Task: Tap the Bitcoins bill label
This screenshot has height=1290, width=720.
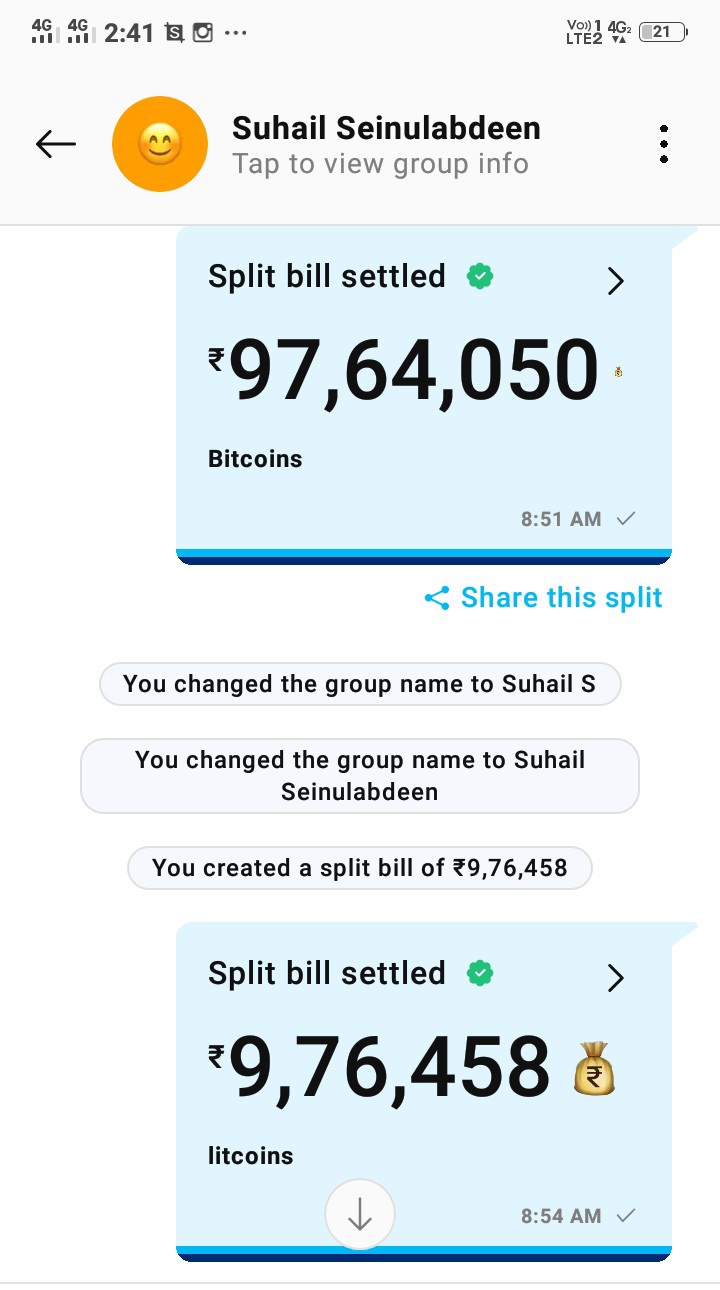Action: click(255, 459)
